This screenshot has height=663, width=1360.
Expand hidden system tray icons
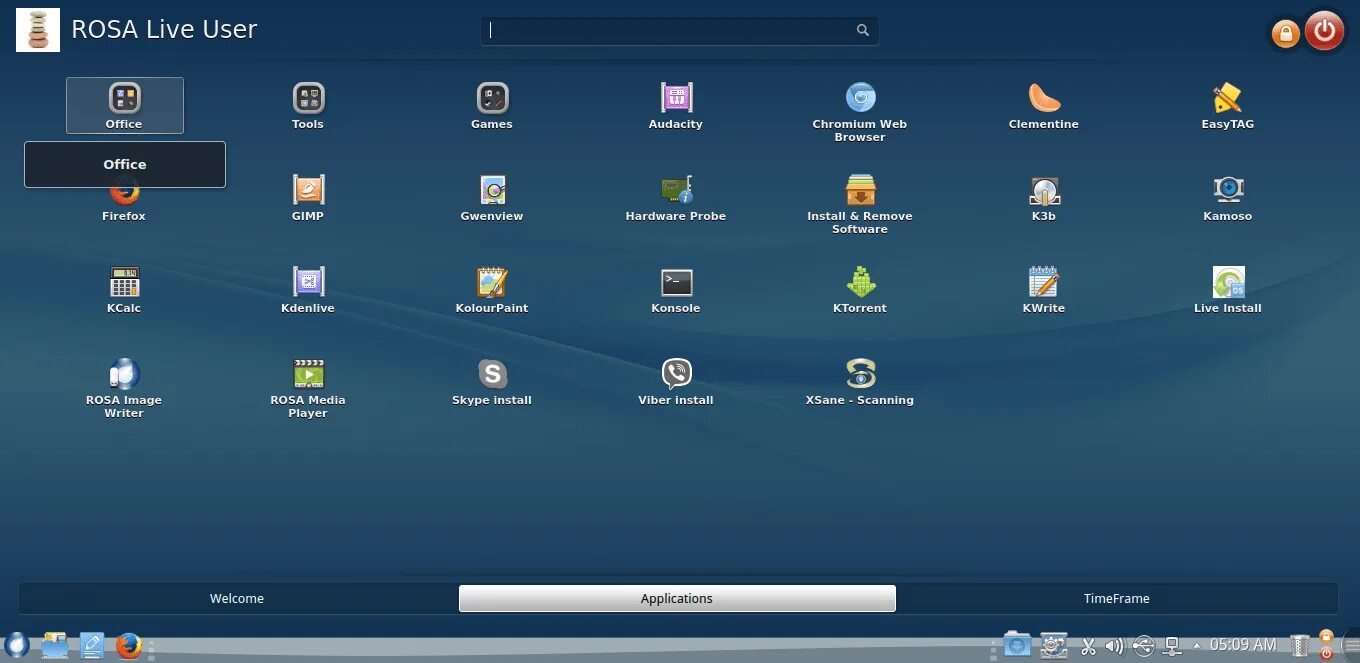click(1197, 646)
